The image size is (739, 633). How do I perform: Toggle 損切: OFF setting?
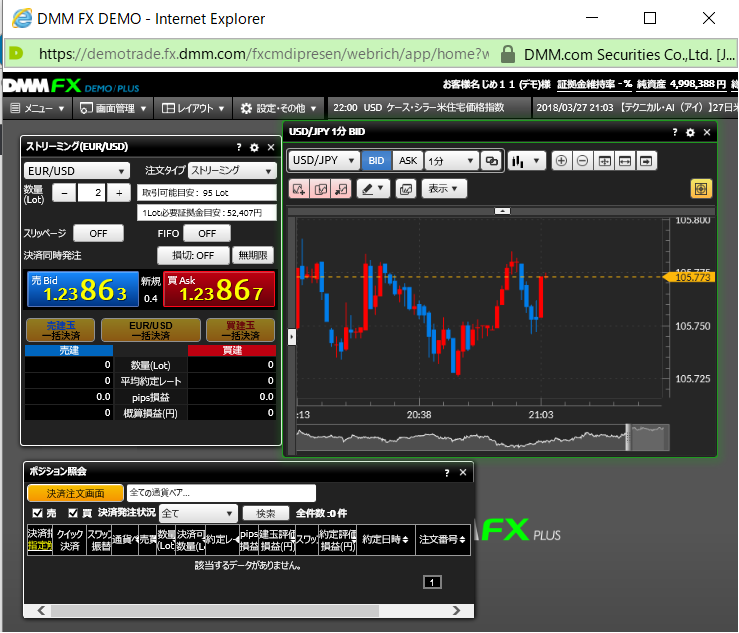pyautogui.click(x=193, y=255)
